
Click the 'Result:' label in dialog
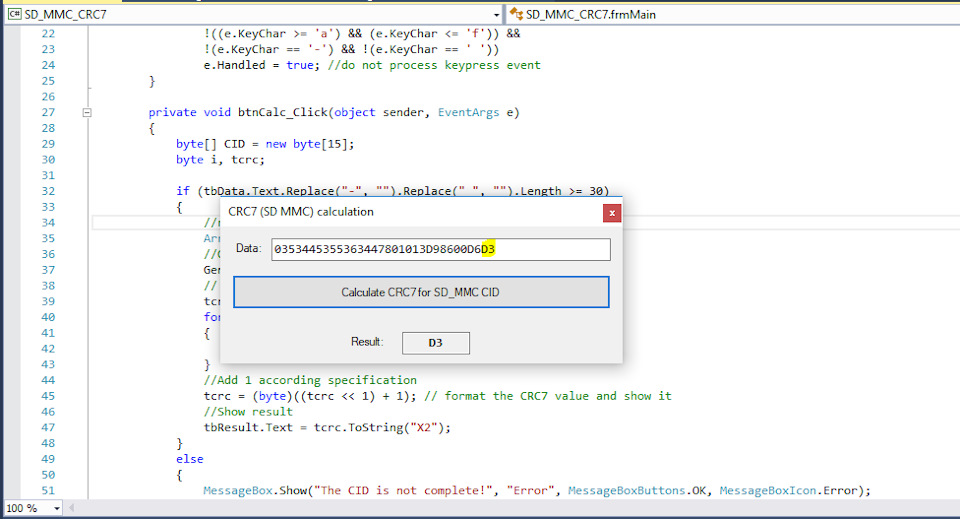[367, 342]
